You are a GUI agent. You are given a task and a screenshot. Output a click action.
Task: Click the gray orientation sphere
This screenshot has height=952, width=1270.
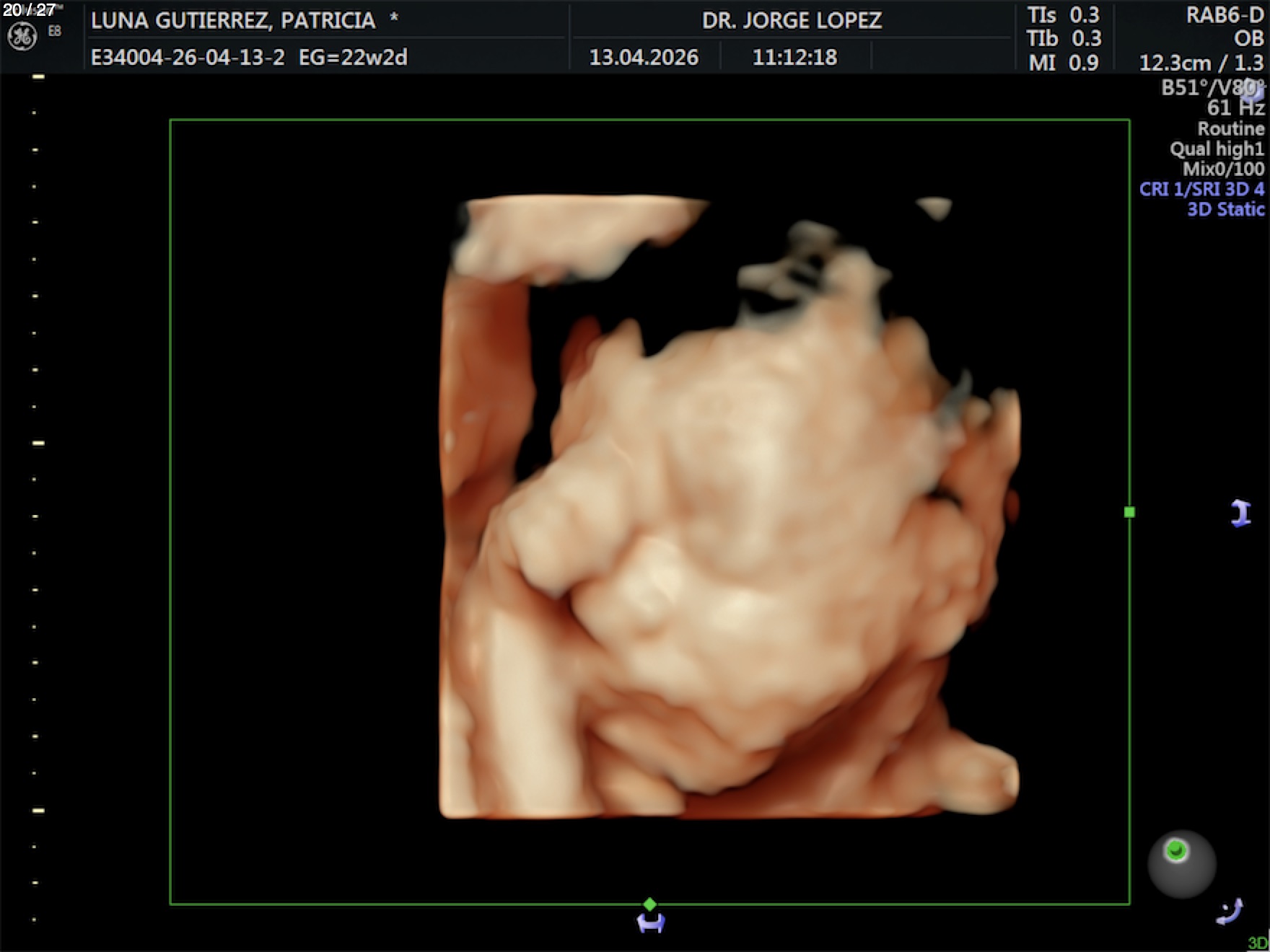click(1182, 865)
